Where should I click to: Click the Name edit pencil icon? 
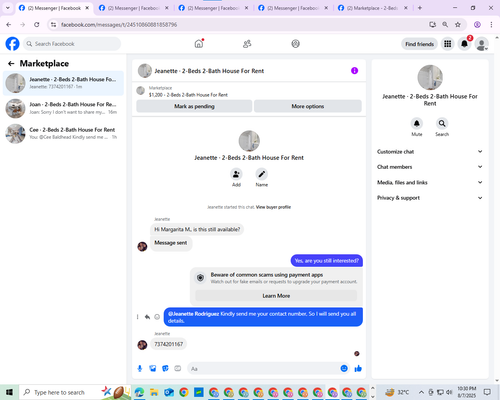tap(262, 174)
